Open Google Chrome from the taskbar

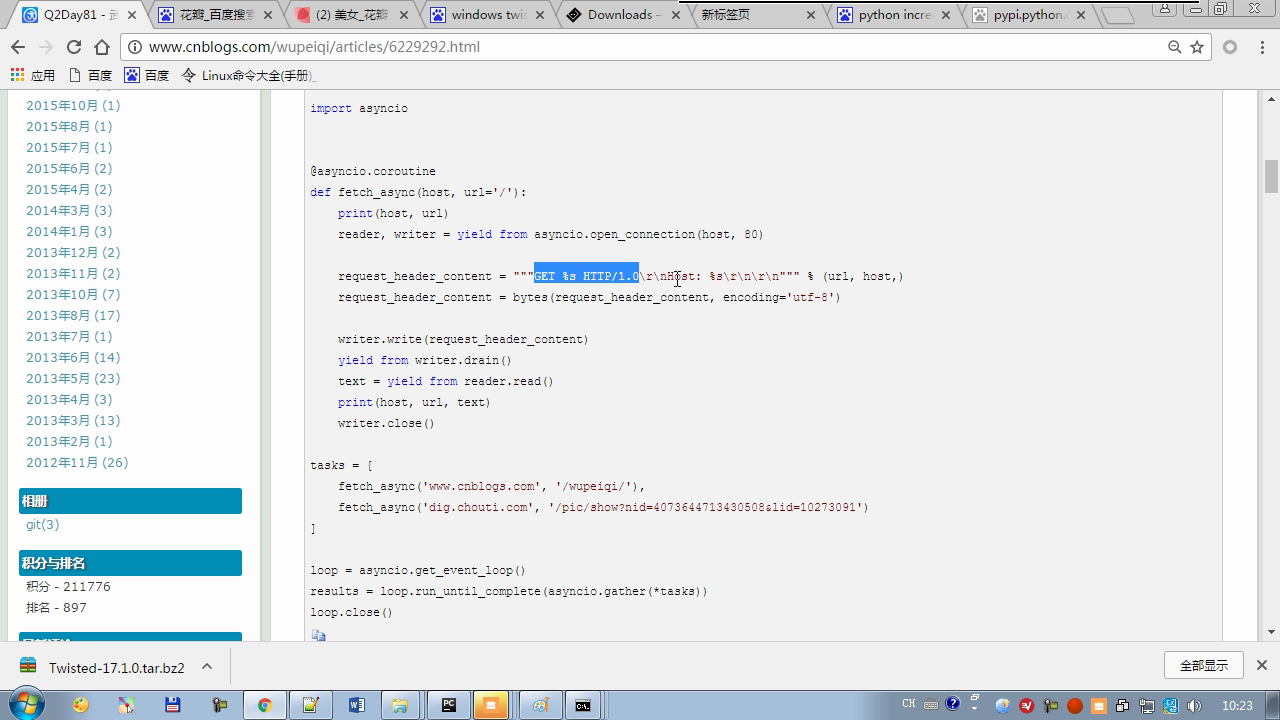click(264, 705)
